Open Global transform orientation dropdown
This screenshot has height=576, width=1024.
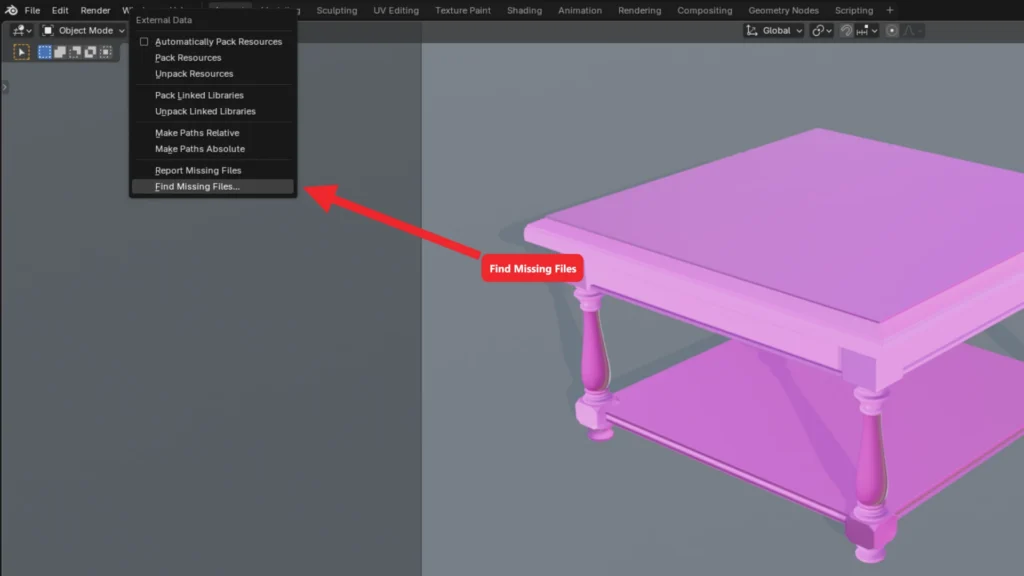click(x=774, y=31)
